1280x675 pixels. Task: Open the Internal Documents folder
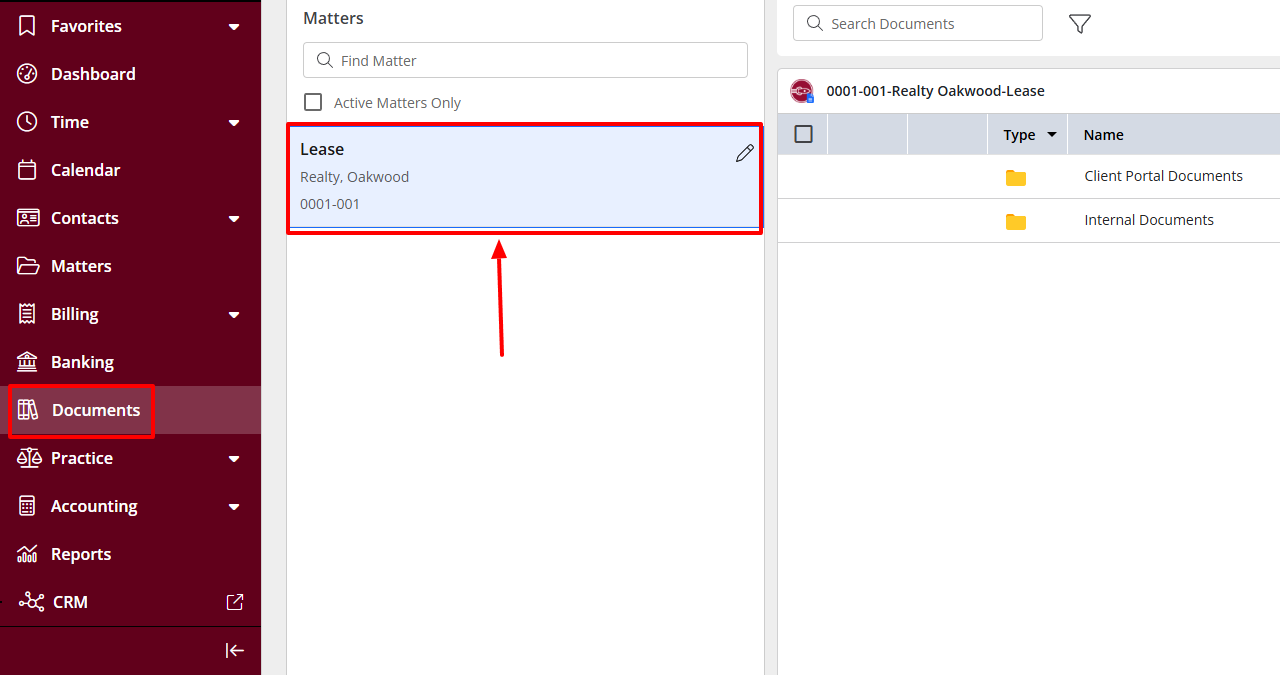(1148, 220)
